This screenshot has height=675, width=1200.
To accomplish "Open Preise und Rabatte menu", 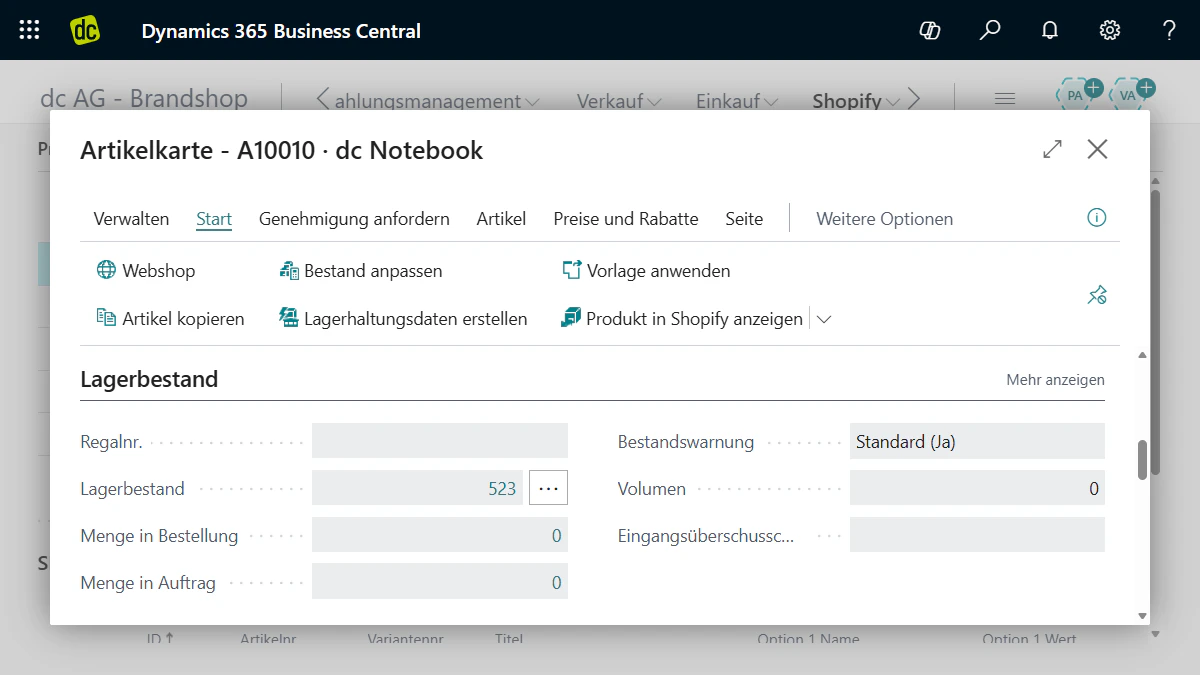I will click(x=626, y=218).
